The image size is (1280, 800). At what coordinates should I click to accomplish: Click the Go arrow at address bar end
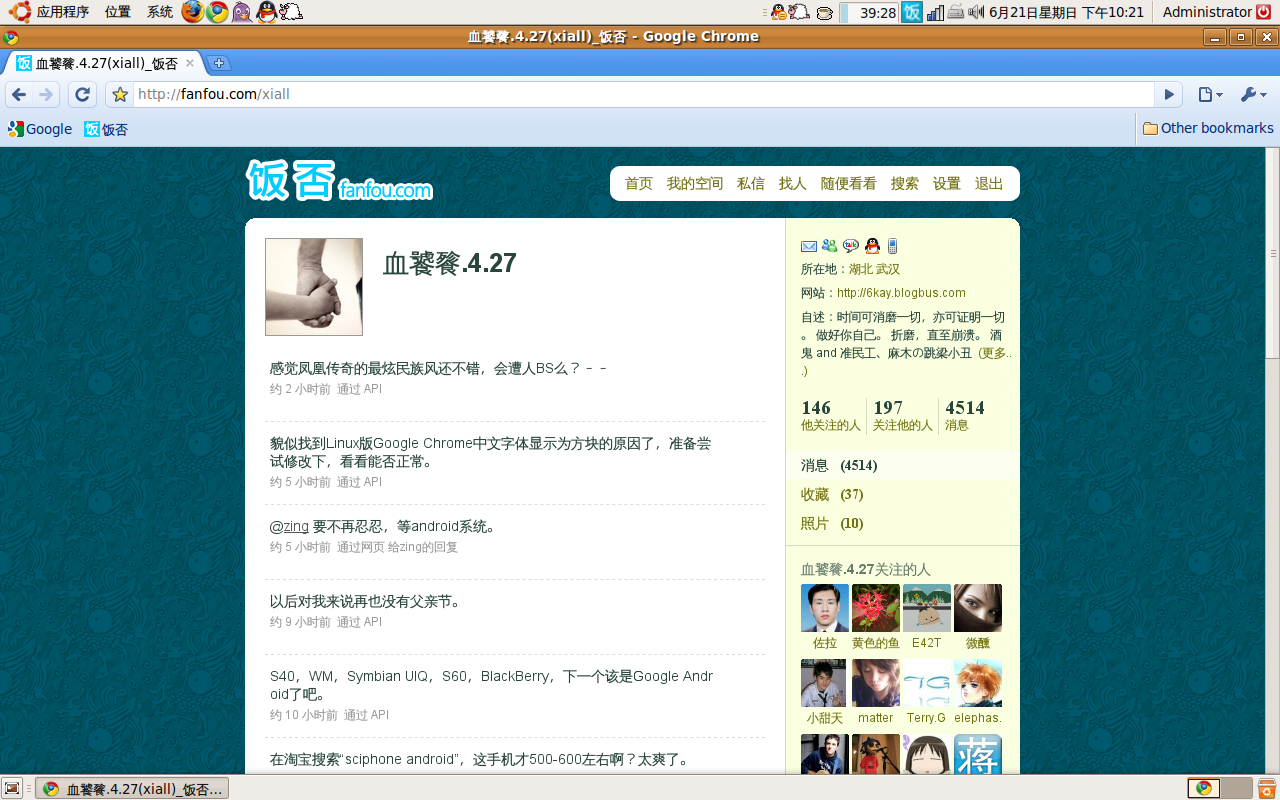(1168, 95)
